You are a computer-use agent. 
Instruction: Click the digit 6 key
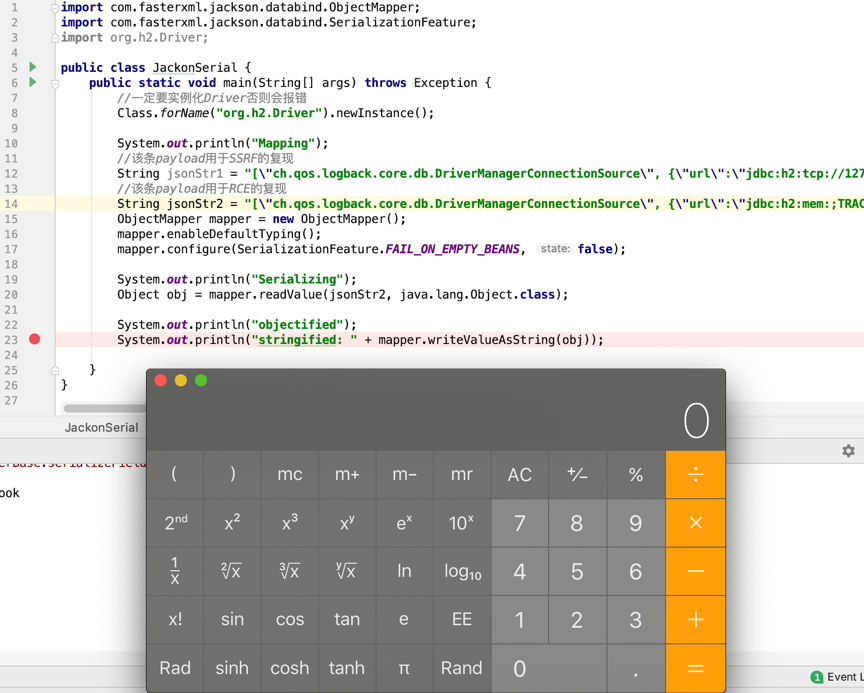coord(636,571)
